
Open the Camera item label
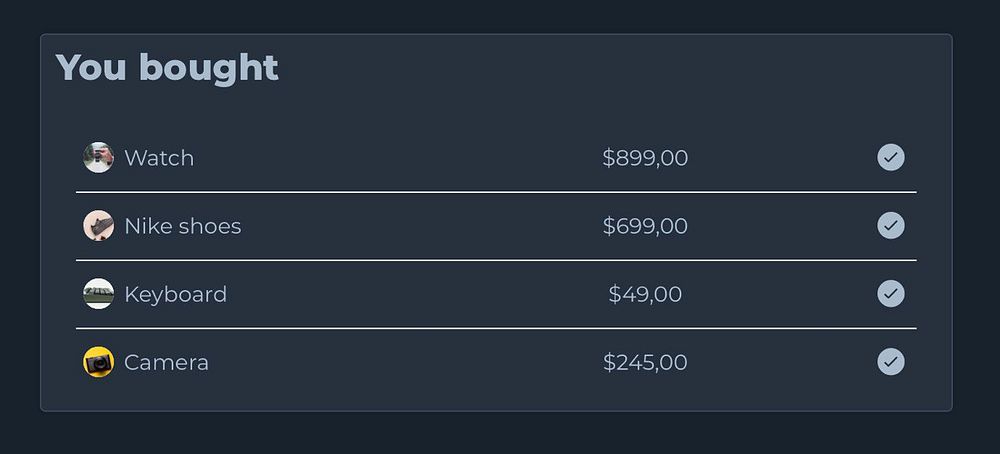[166, 362]
